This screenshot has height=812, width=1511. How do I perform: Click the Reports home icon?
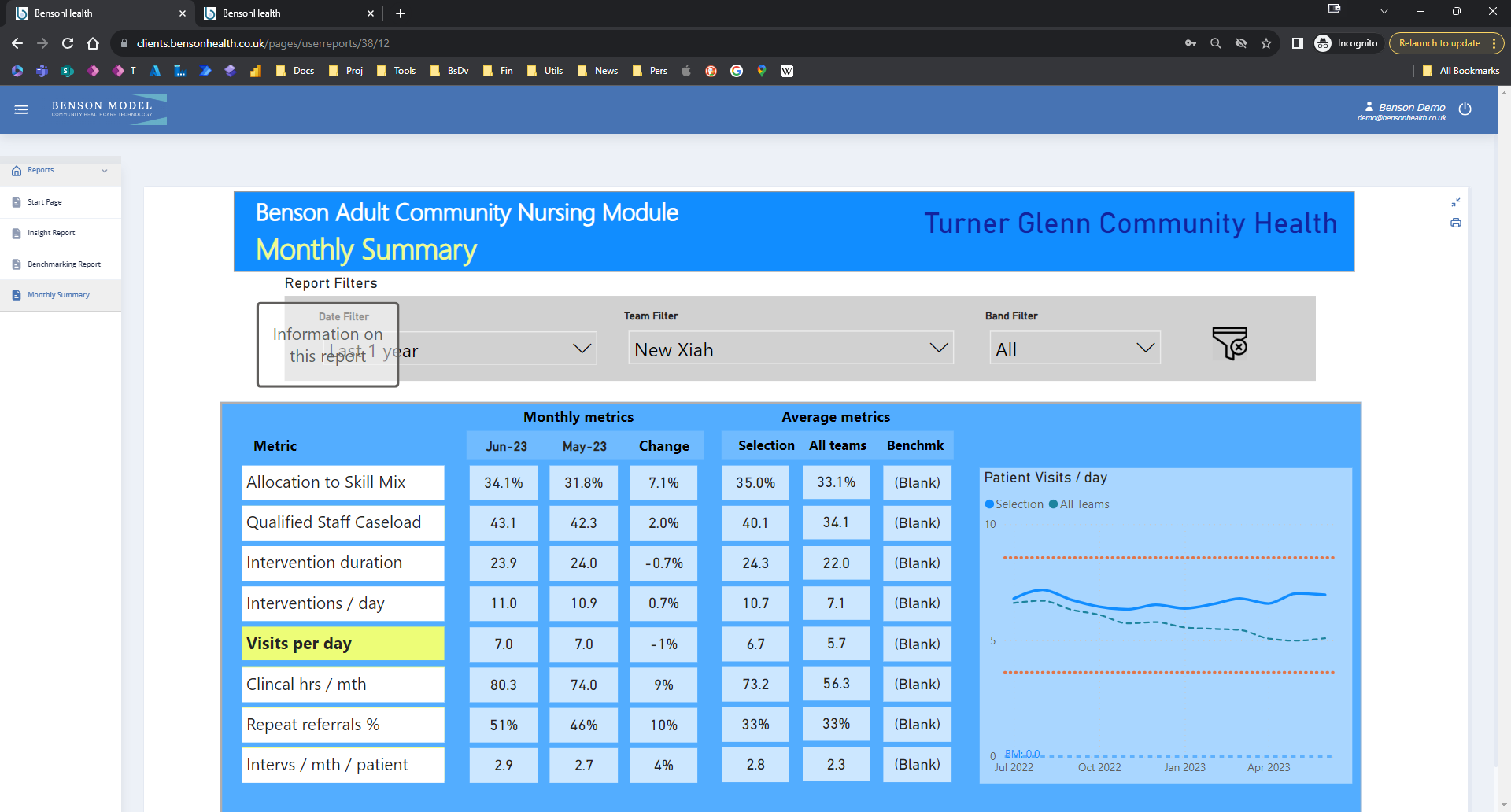(x=16, y=170)
